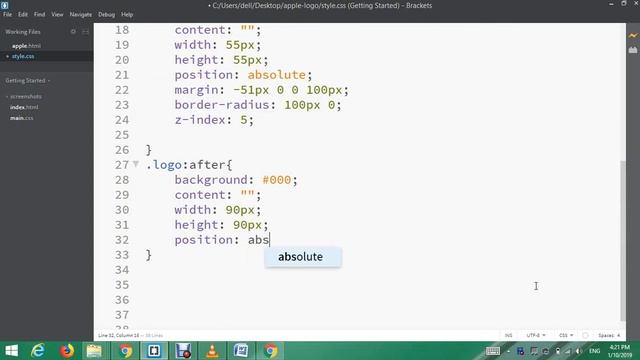Open the File menu
The height and width of the screenshot is (360, 640).
click(x=7, y=14)
